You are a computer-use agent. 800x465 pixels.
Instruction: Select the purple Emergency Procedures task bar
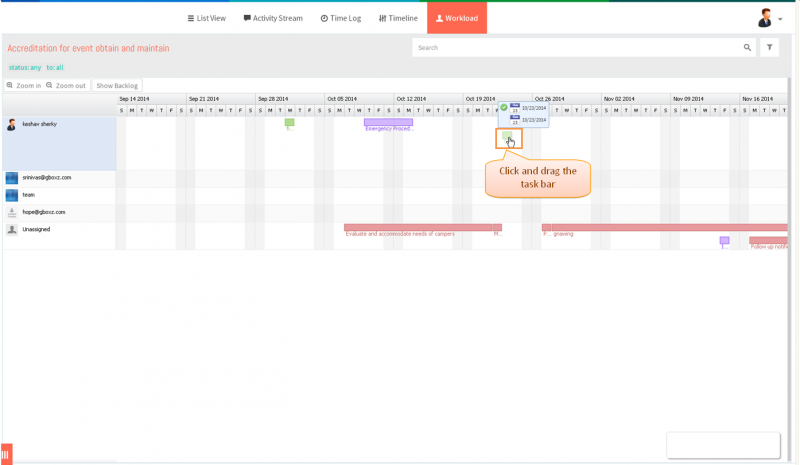pyautogui.click(x=388, y=122)
